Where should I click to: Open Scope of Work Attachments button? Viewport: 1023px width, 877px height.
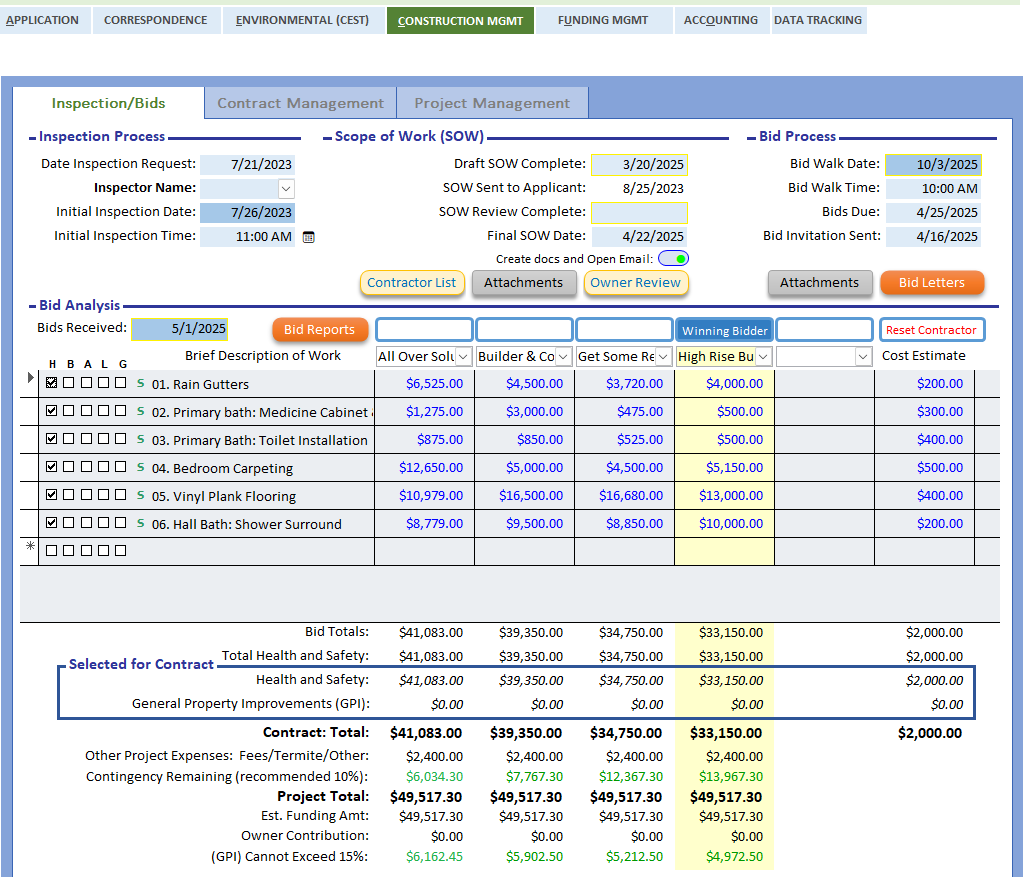click(524, 283)
